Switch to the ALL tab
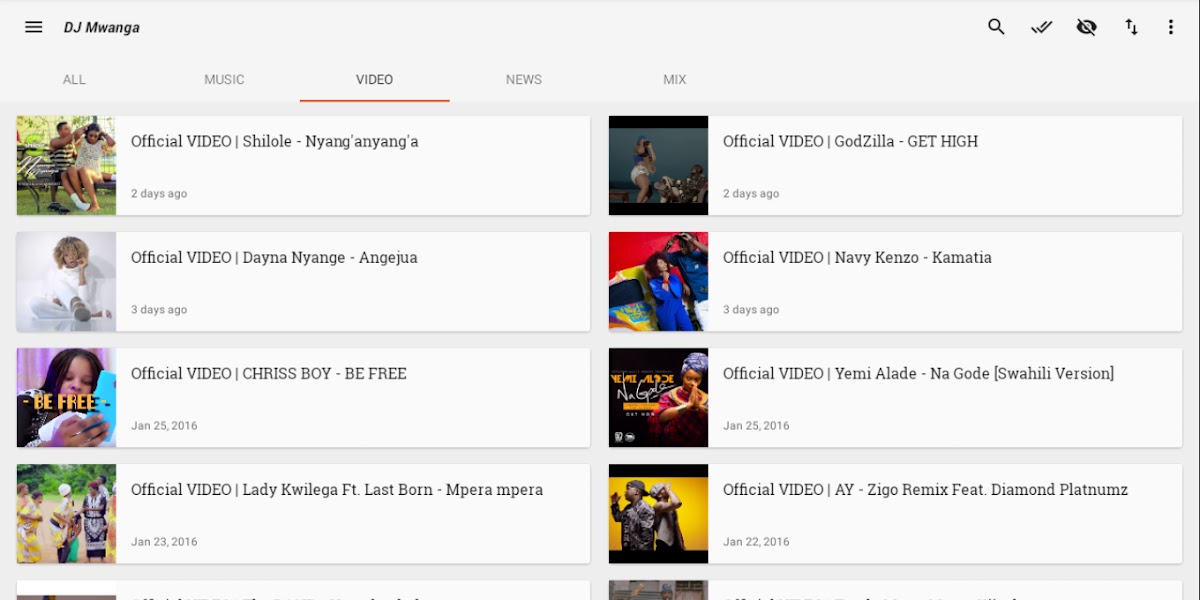The image size is (1200, 600). (x=74, y=80)
